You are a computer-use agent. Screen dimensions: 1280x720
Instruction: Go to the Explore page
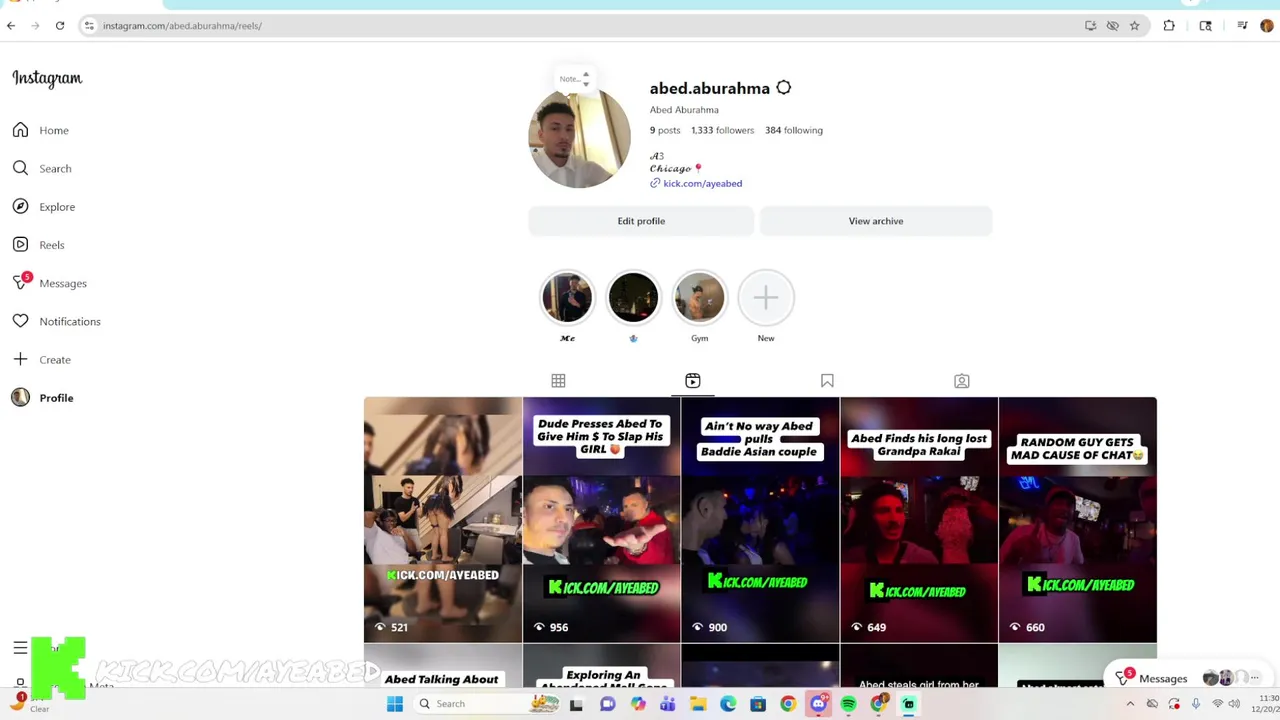click(x=44, y=207)
